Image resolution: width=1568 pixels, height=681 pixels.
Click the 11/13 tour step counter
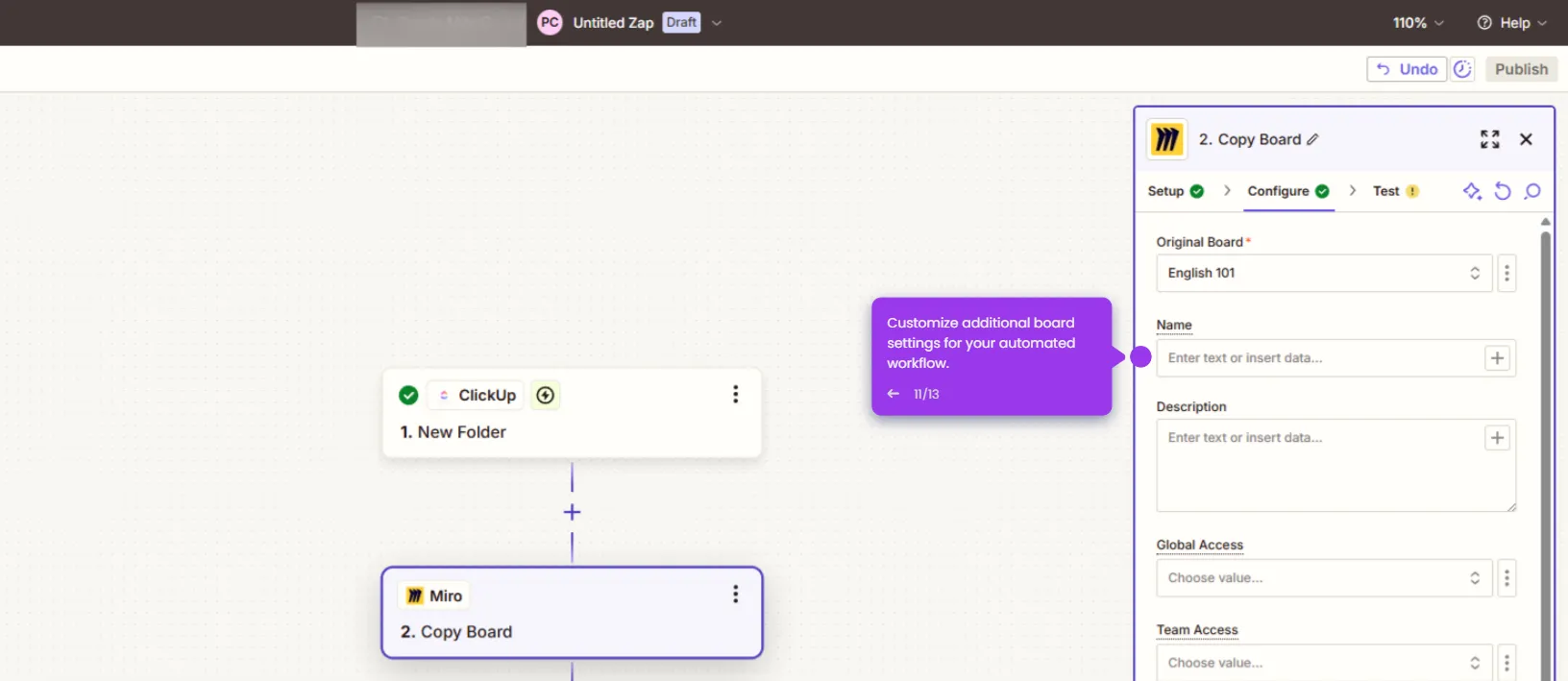[x=926, y=394]
